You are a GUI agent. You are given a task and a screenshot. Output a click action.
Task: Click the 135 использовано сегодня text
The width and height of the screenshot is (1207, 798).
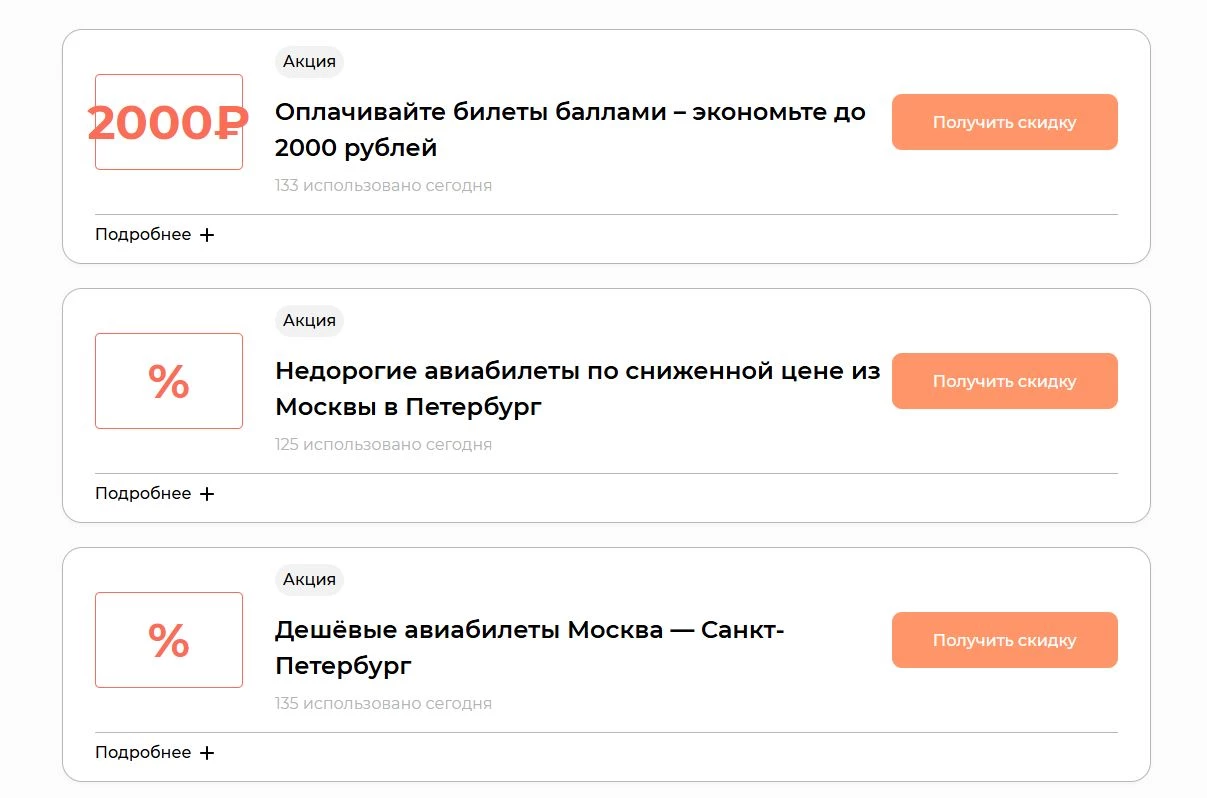383,704
